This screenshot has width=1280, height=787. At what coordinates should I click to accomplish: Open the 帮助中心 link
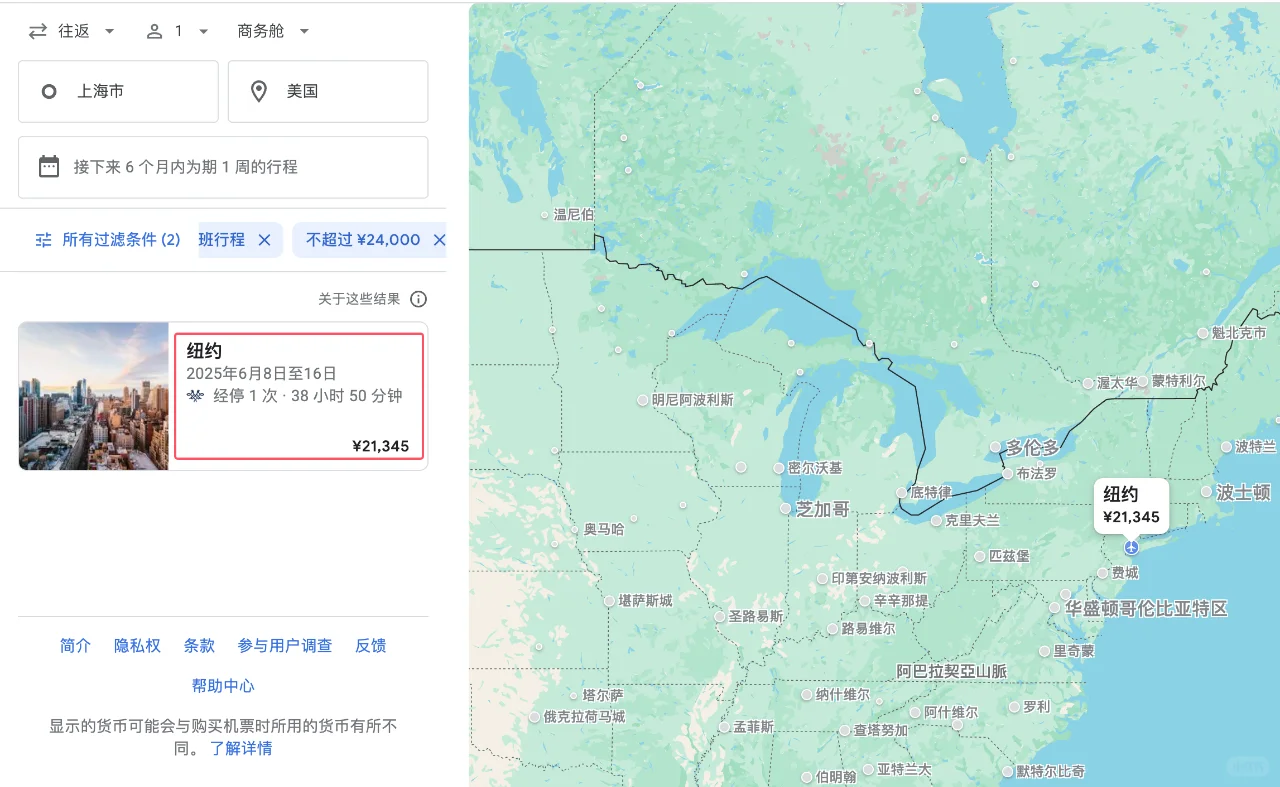(222, 685)
